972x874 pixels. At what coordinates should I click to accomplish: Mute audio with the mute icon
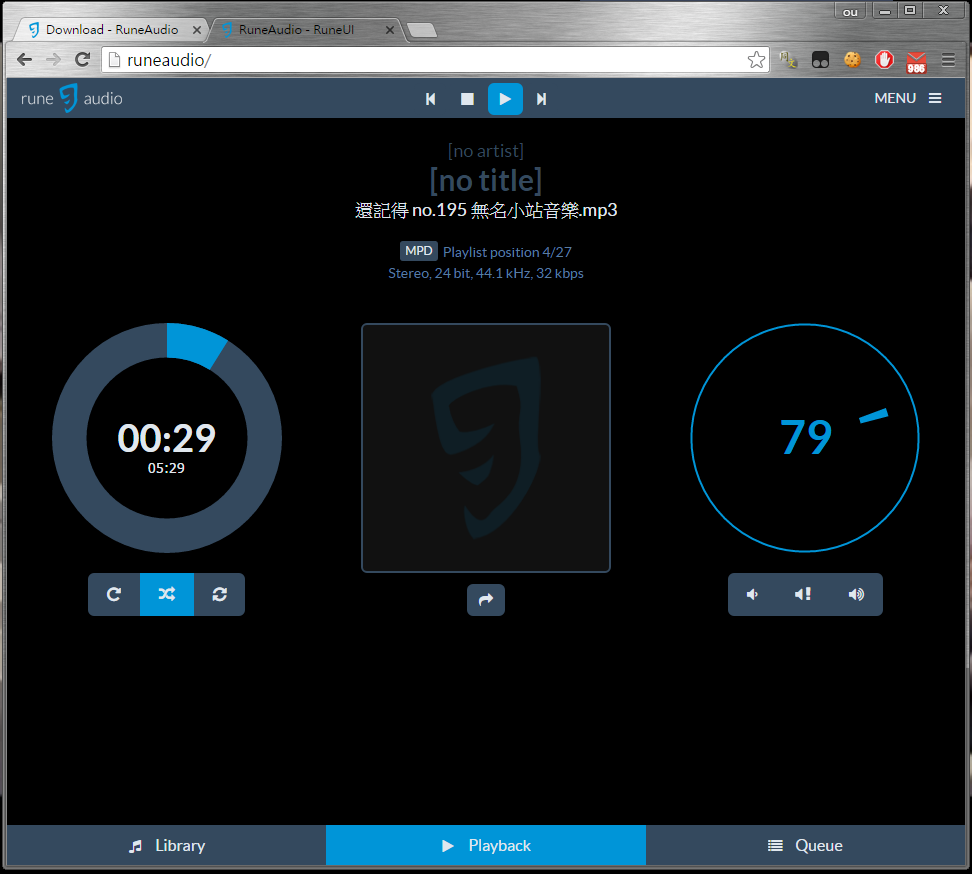click(804, 594)
